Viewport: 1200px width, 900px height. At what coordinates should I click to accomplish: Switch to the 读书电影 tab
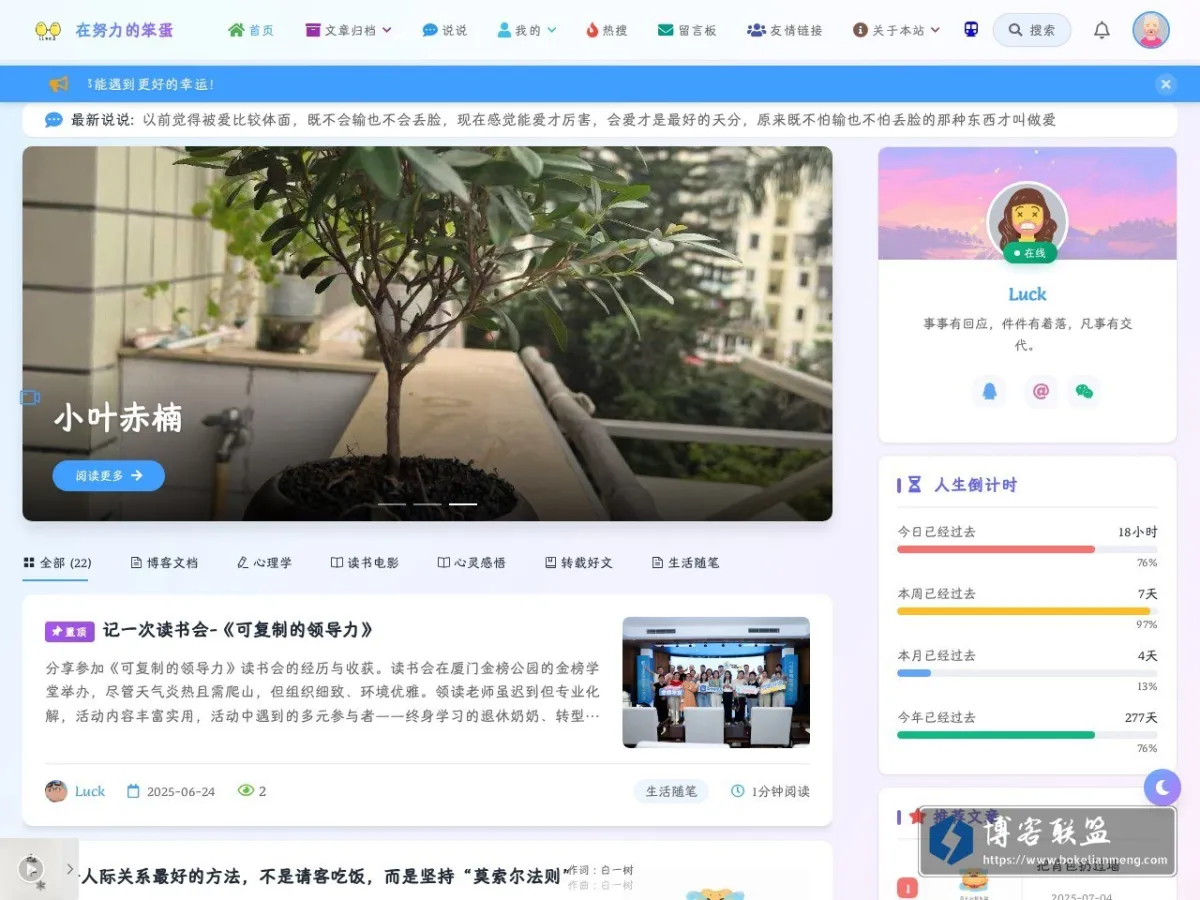coord(365,563)
